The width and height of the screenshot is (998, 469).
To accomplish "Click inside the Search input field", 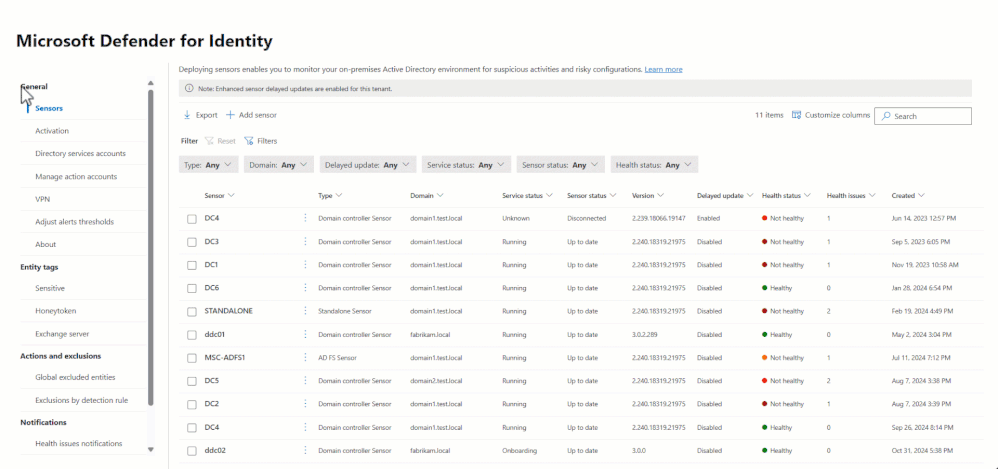I will click(x=923, y=116).
